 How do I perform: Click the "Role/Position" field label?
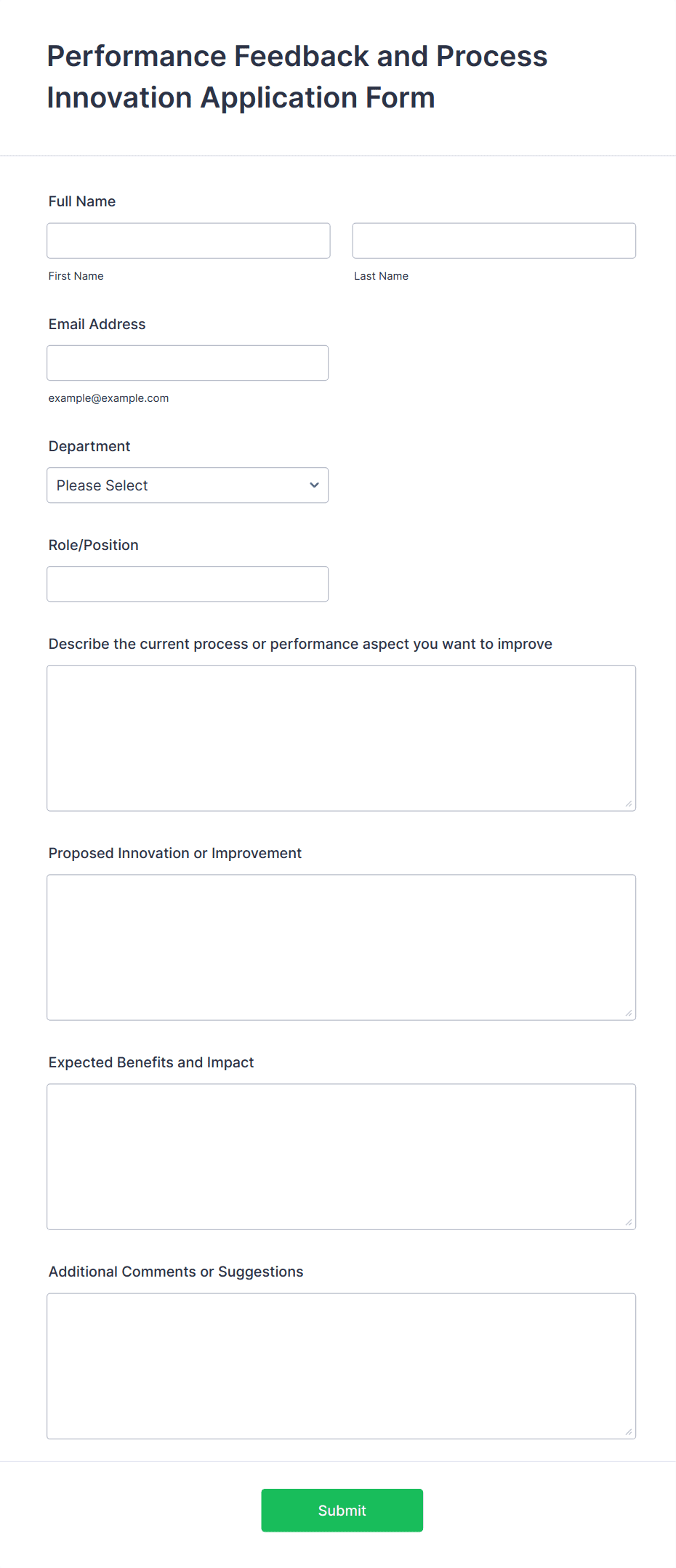[94, 545]
